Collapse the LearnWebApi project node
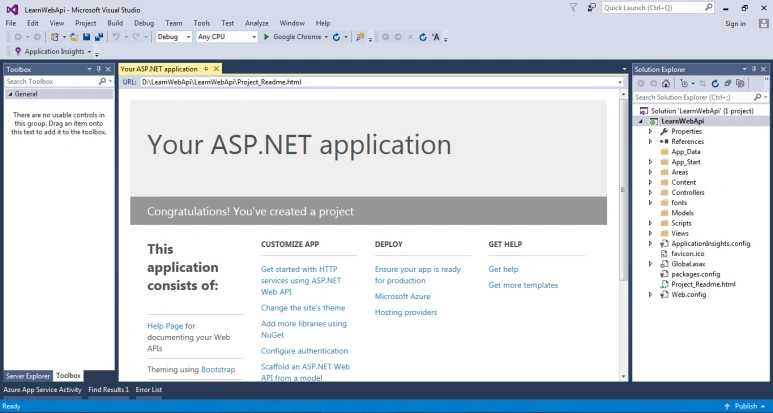773x413 pixels. click(641, 121)
